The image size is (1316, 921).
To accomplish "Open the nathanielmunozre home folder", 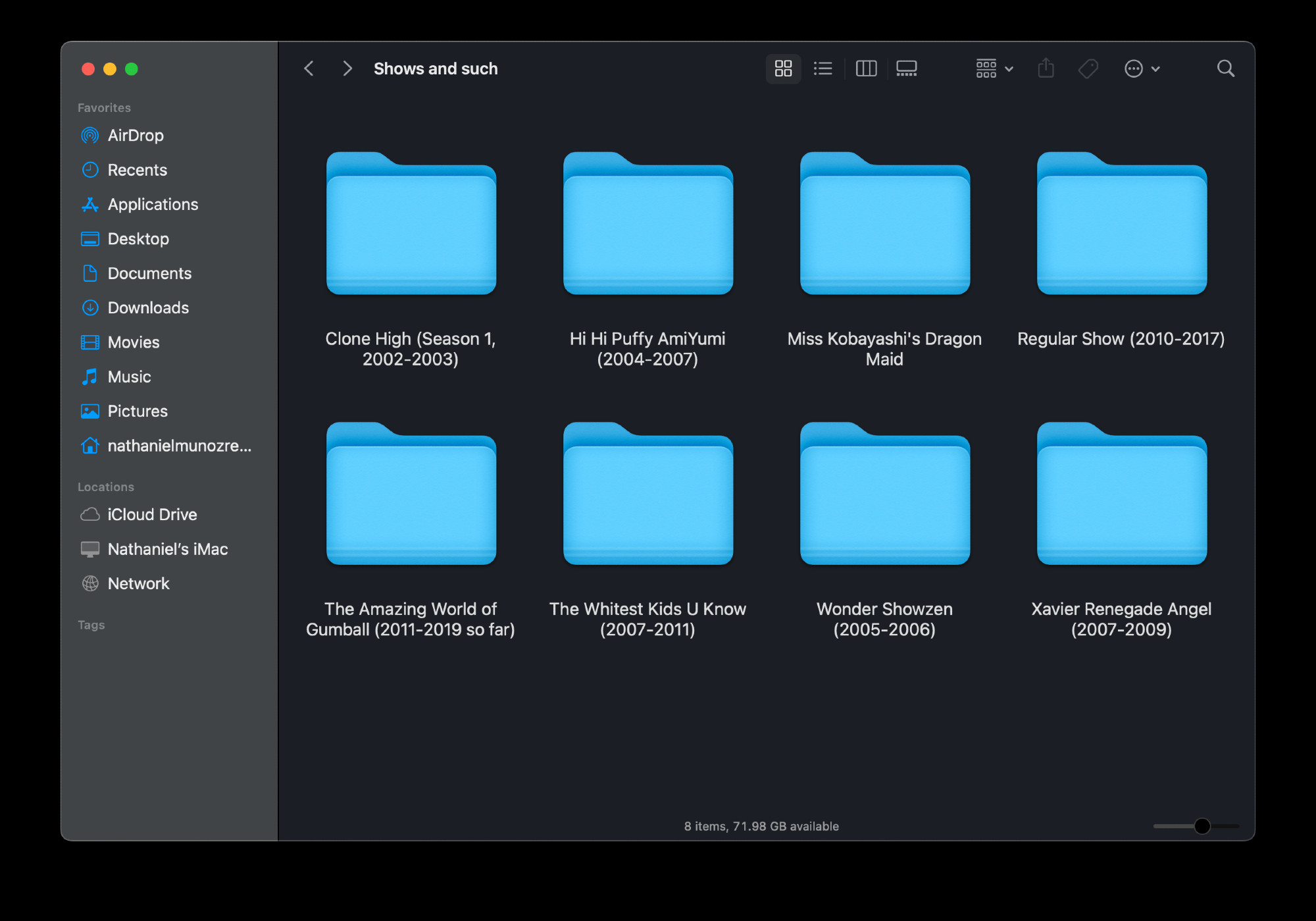I will (x=169, y=446).
